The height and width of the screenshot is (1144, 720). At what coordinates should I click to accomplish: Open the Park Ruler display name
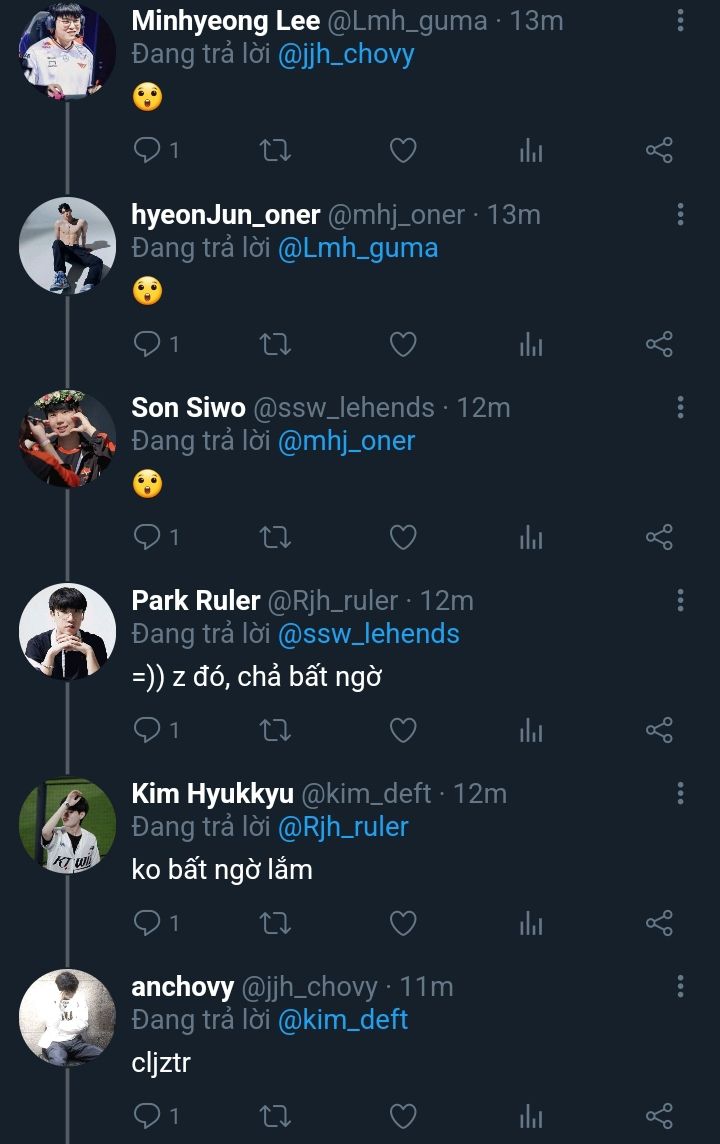[196, 601]
